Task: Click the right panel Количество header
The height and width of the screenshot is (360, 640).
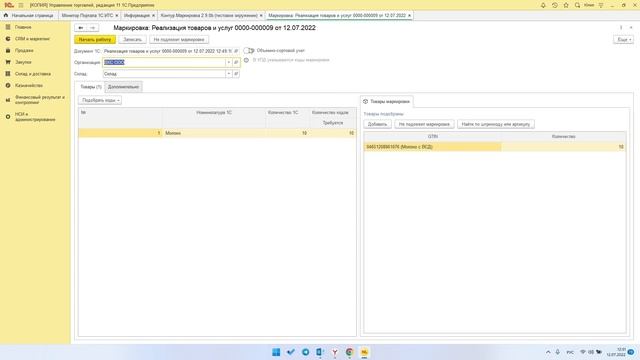Action: coord(564,136)
